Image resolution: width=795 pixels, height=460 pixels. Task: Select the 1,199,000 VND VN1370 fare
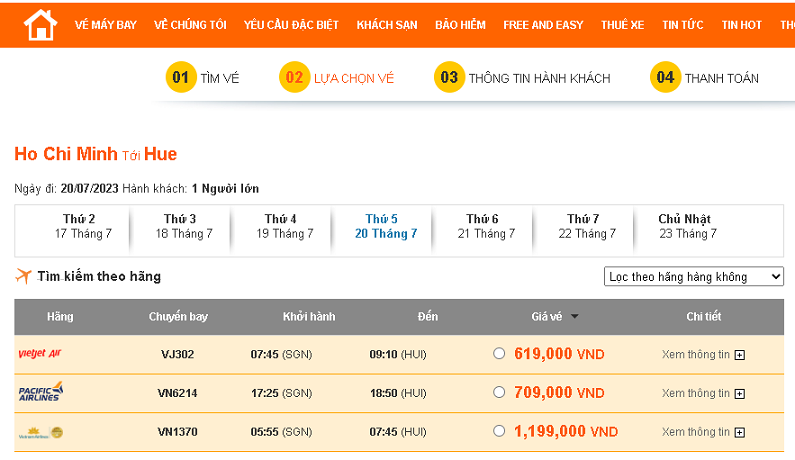coord(499,431)
